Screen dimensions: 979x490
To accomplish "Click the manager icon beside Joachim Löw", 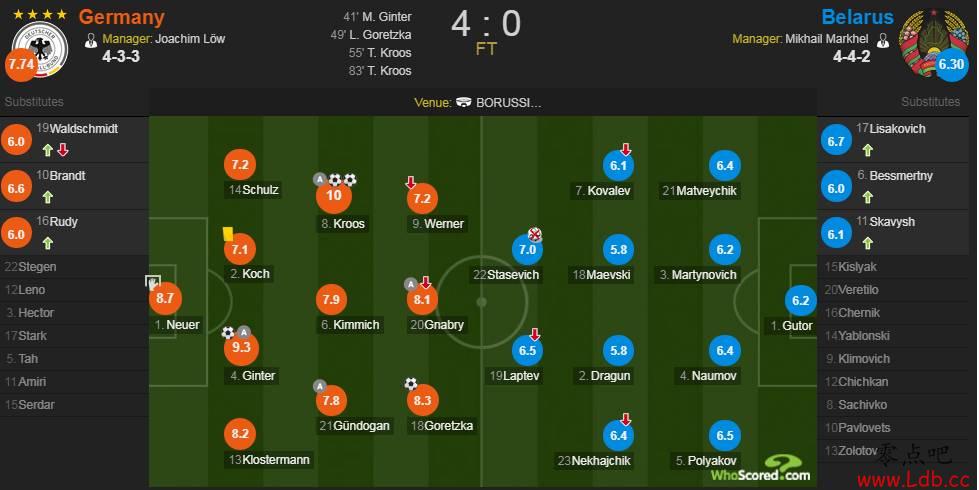I will (91, 41).
